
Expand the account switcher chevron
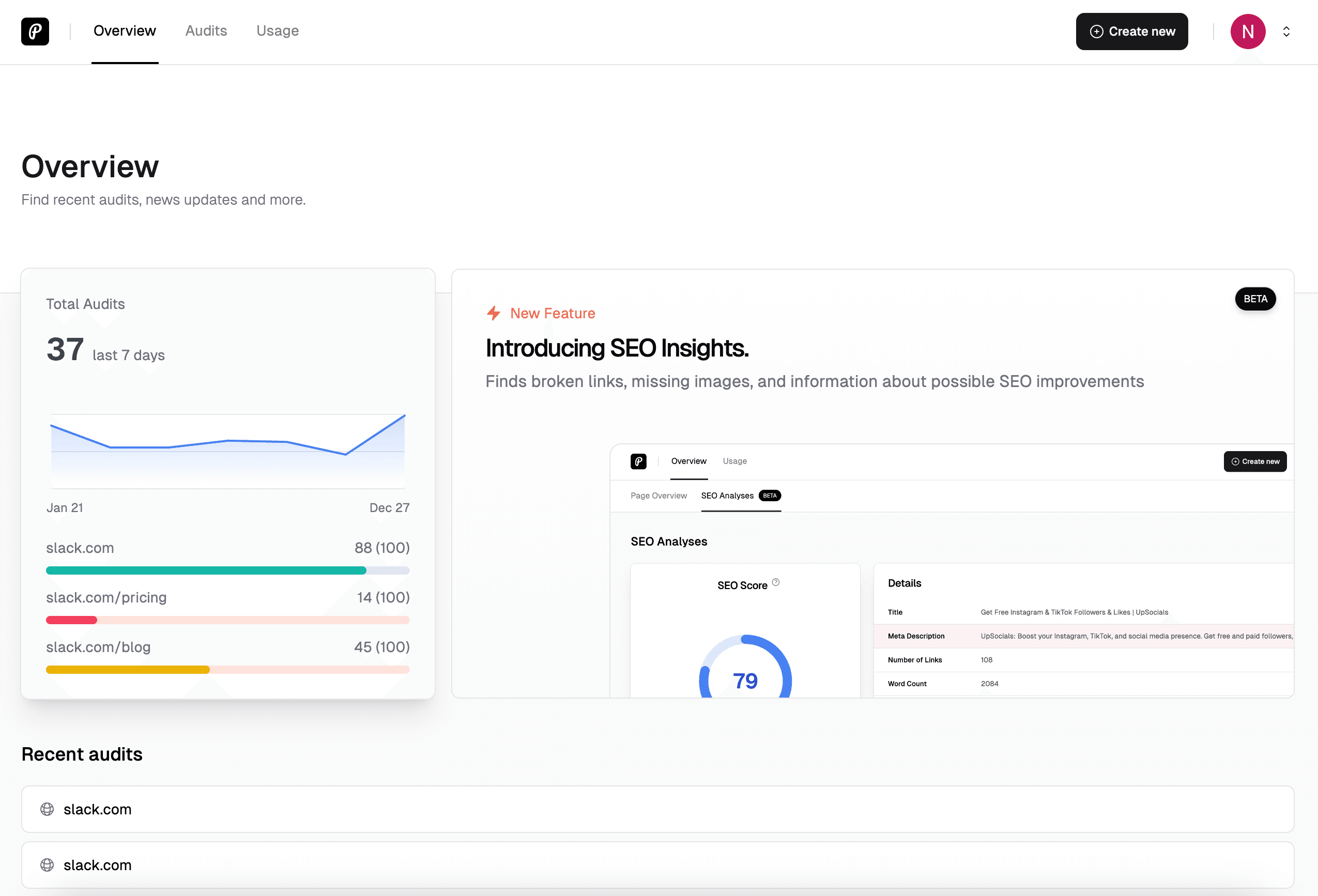[1286, 31]
